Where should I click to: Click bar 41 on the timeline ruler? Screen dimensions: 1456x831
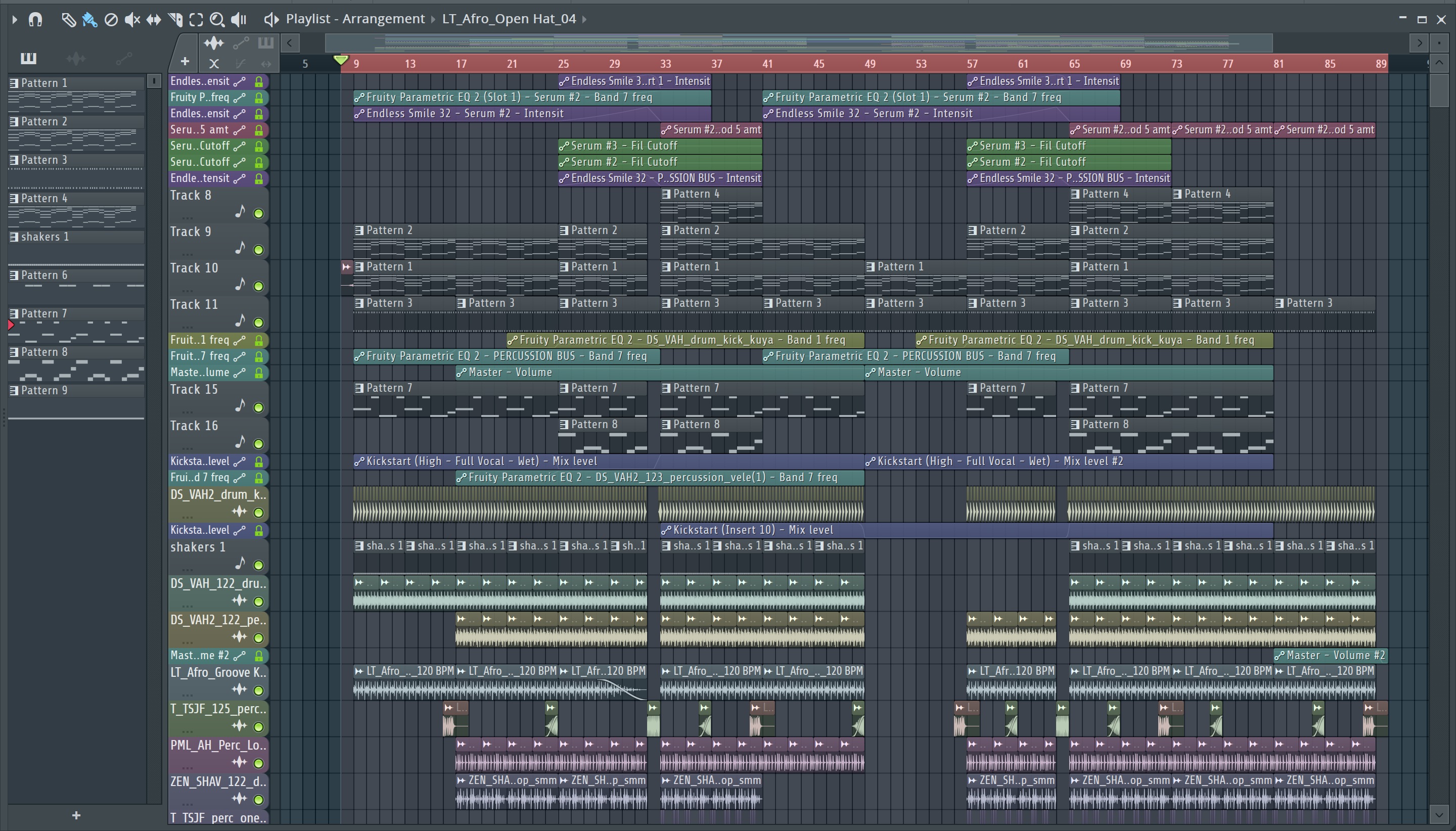click(x=767, y=64)
